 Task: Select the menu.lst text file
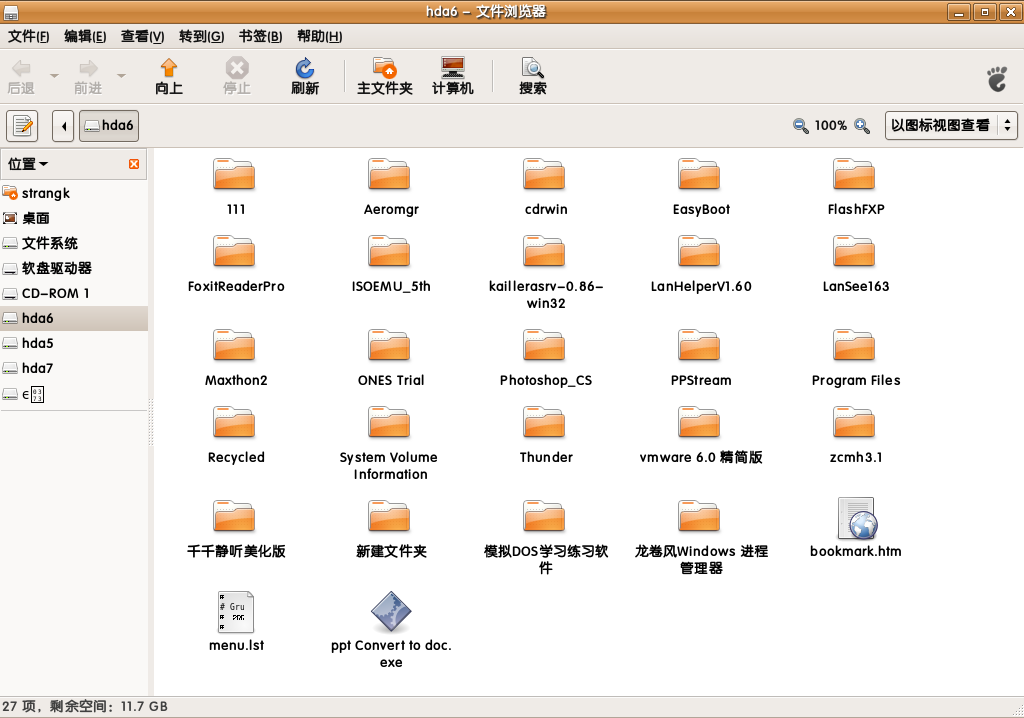pyautogui.click(x=236, y=612)
